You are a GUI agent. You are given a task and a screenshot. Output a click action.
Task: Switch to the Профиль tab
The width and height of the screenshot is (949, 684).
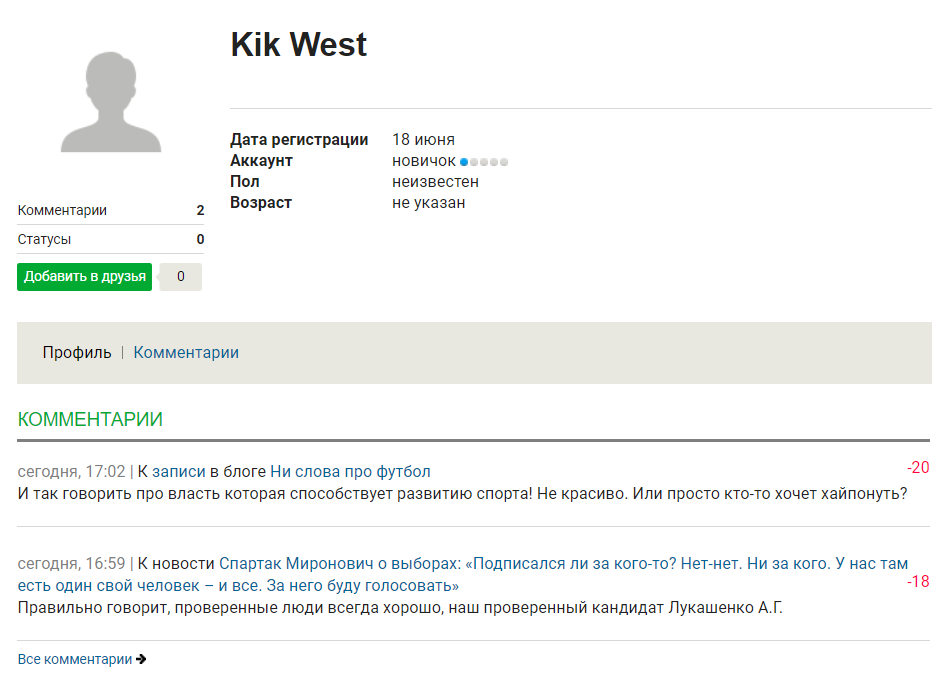77,352
